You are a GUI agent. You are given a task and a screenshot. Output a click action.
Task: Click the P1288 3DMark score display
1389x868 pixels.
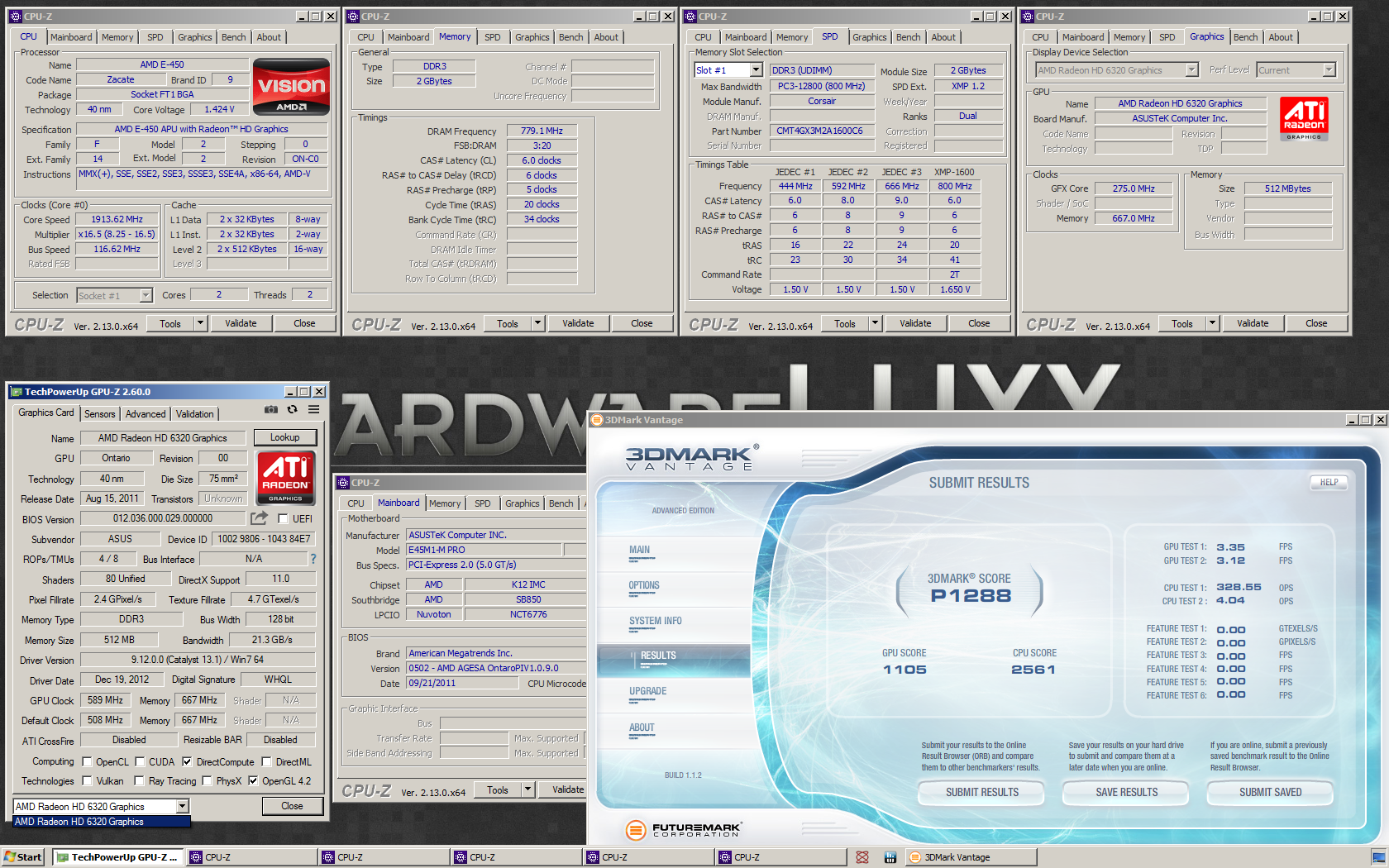970,596
